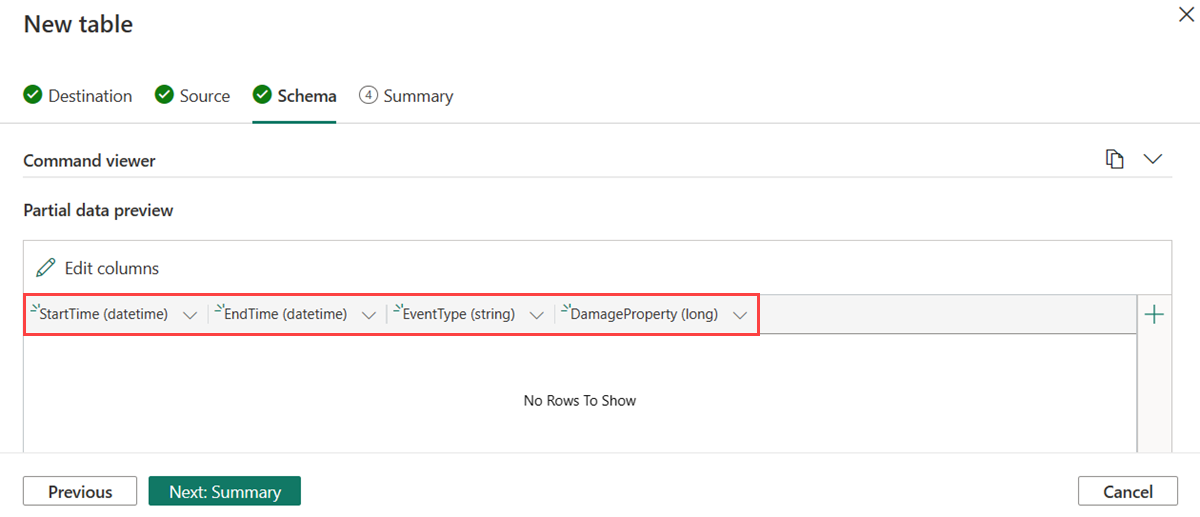Click the Schema green checkmark icon
This screenshot has height=517, width=1200.
(x=262, y=95)
